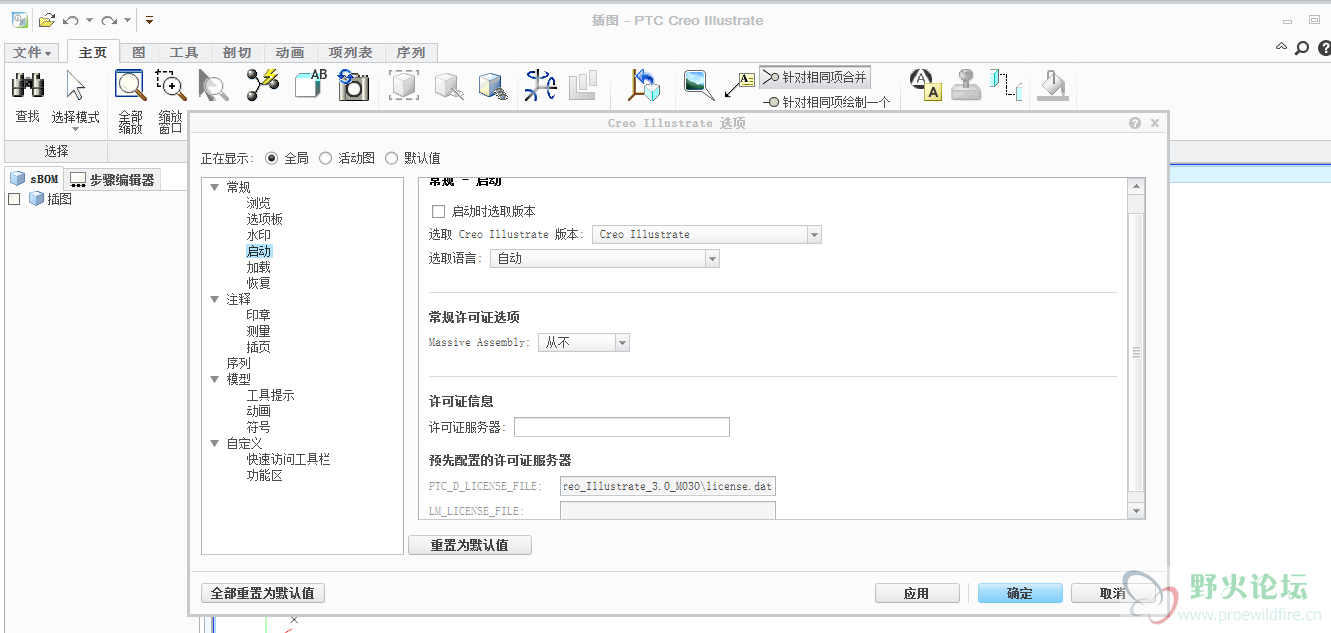The height and width of the screenshot is (633, 1331).
Task: Click the open folder icon in quick access
Action: [x=46, y=19]
